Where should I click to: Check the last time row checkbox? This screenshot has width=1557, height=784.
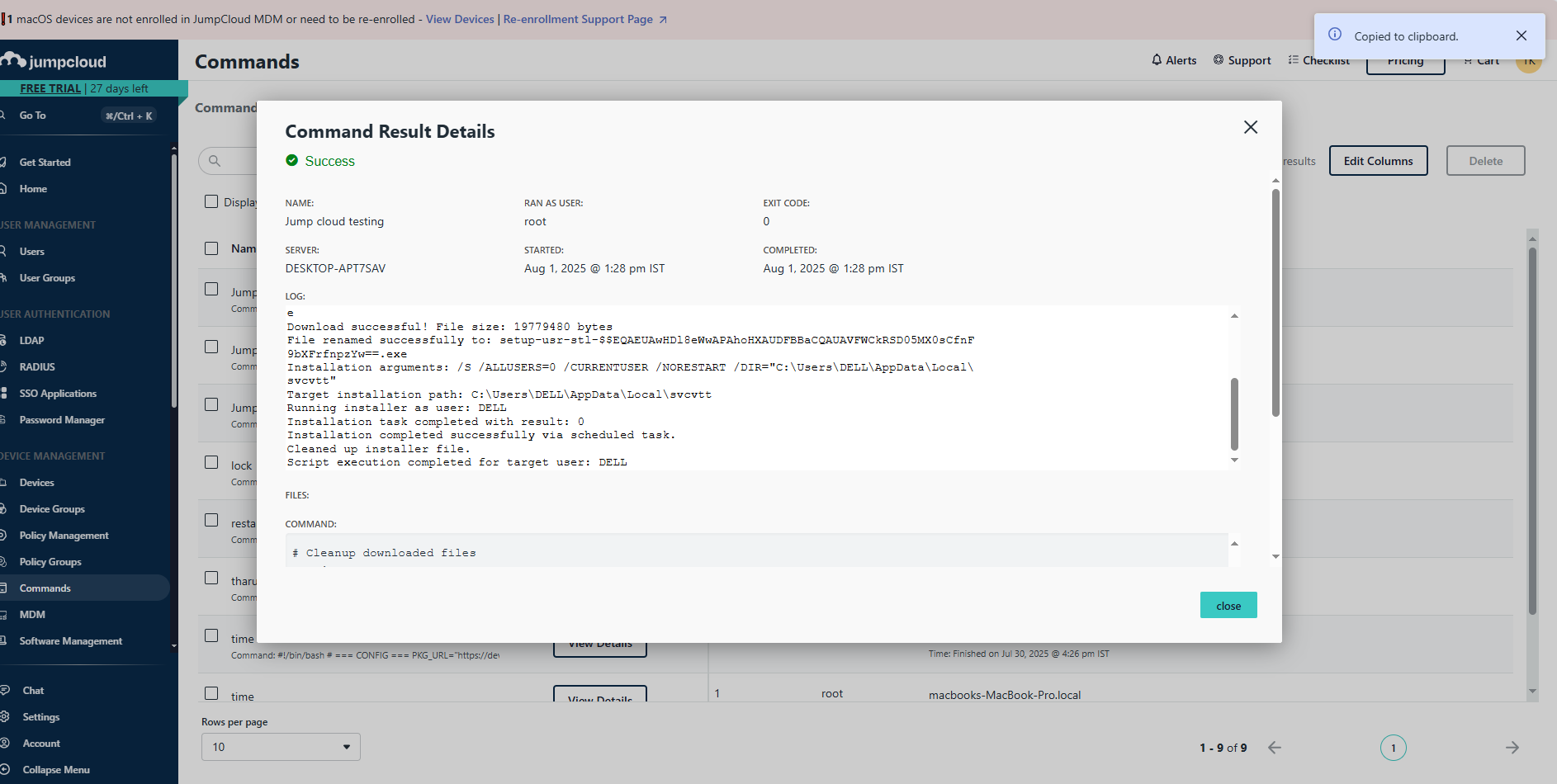point(211,693)
